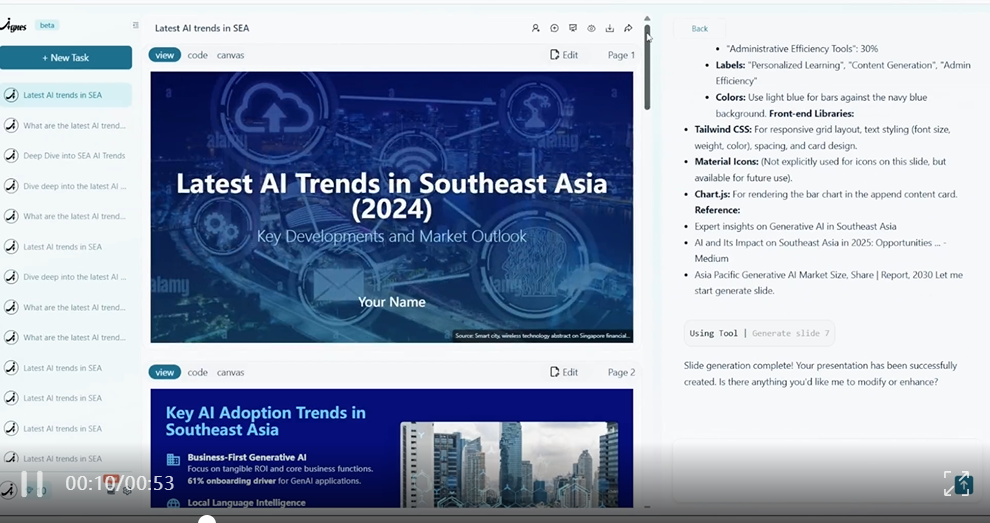Download the presentation via download icon
This screenshot has width=990, height=523.
pos(609,28)
